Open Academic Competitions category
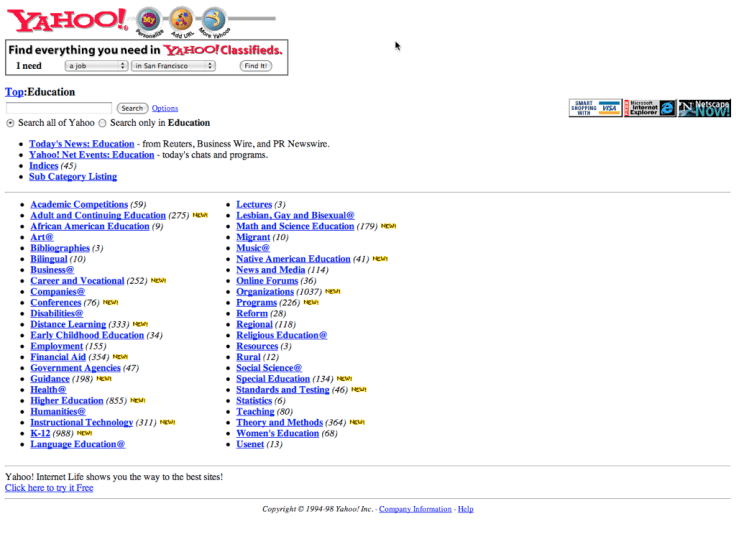The image size is (736, 552). [x=79, y=204]
